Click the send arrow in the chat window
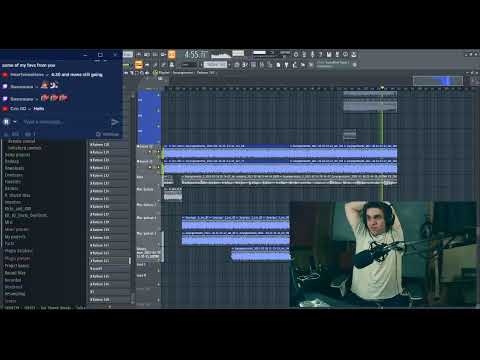The image size is (480, 360). [x=115, y=122]
